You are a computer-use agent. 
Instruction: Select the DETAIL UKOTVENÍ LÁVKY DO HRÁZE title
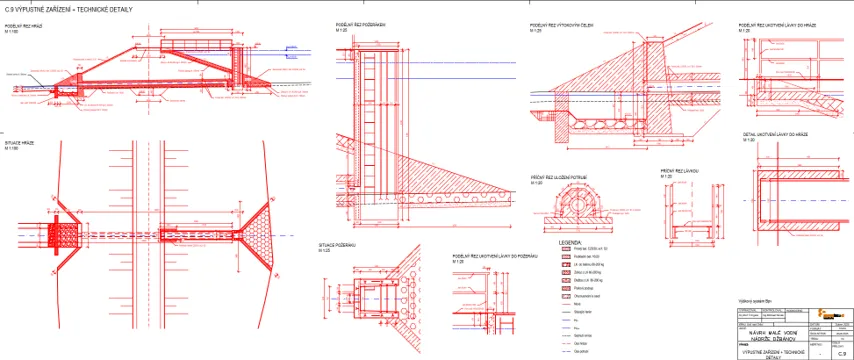click(x=775, y=134)
